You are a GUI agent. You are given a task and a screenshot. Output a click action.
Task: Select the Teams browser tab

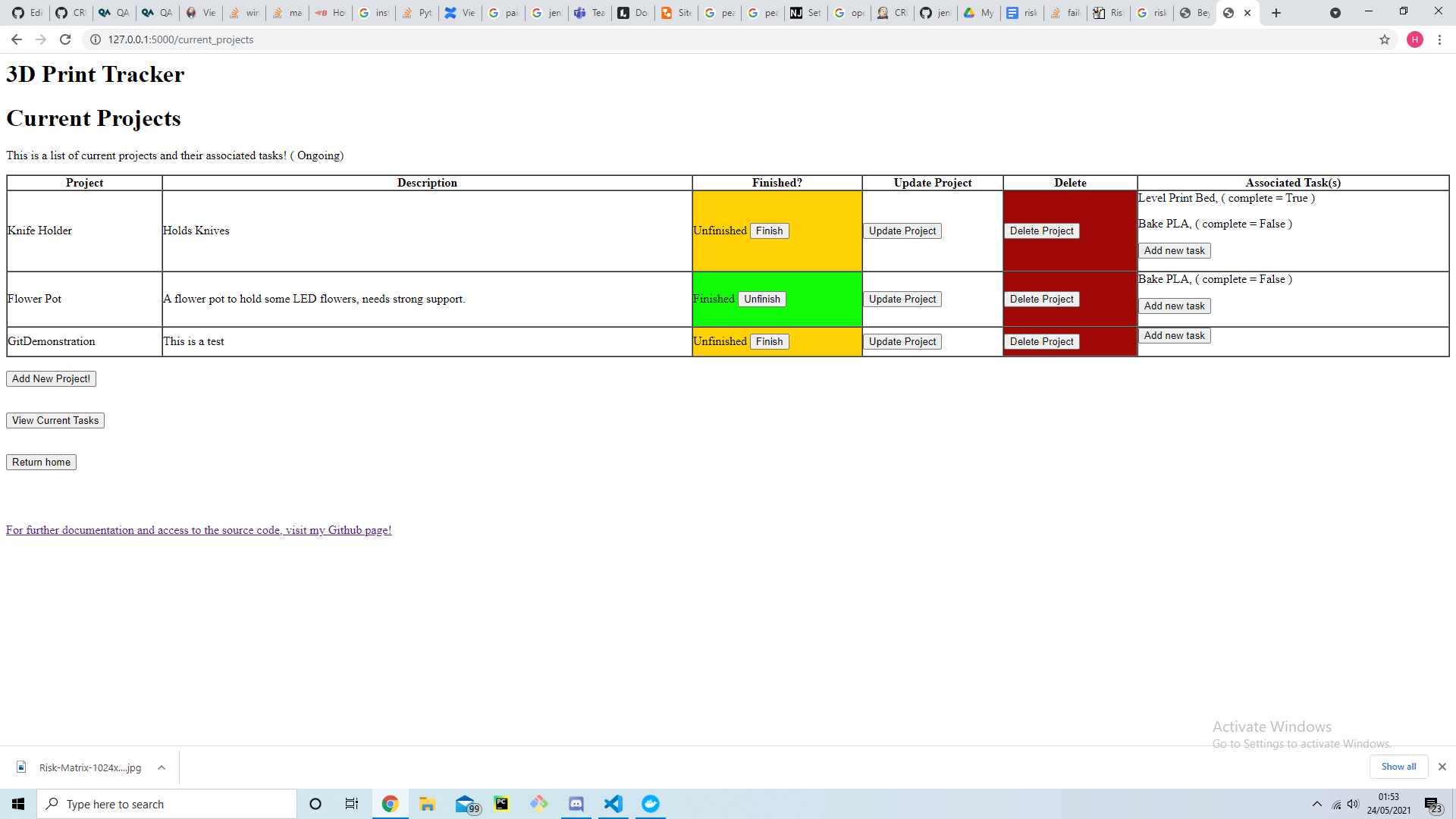589,12
